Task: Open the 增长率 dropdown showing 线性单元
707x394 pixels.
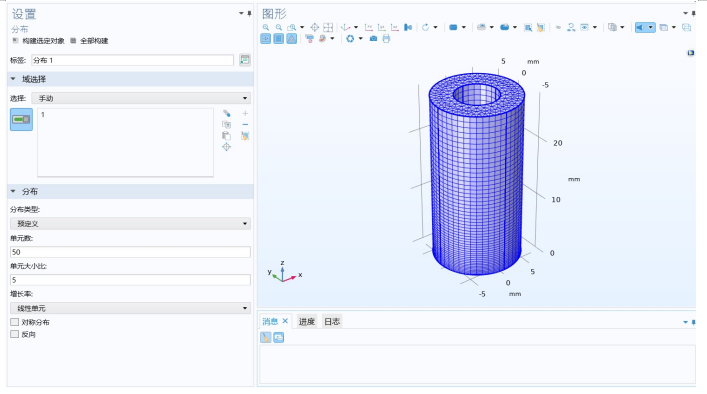Action: click(130, 308)
